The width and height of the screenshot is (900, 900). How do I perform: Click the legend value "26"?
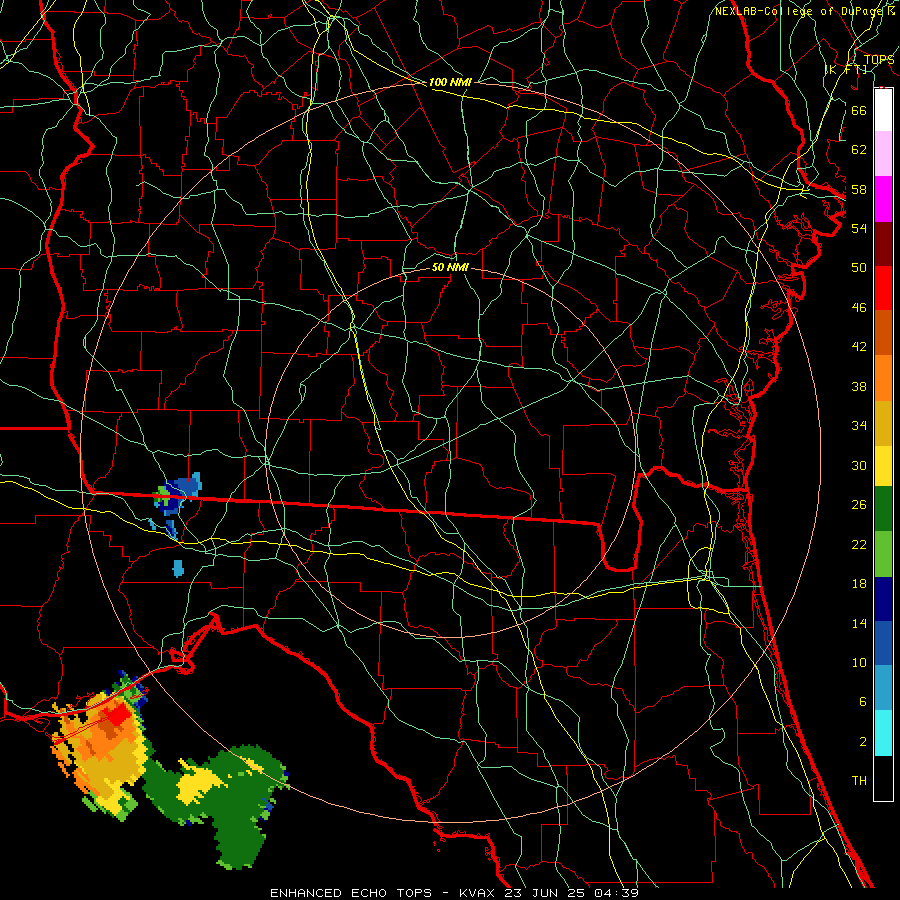(859, 505)
